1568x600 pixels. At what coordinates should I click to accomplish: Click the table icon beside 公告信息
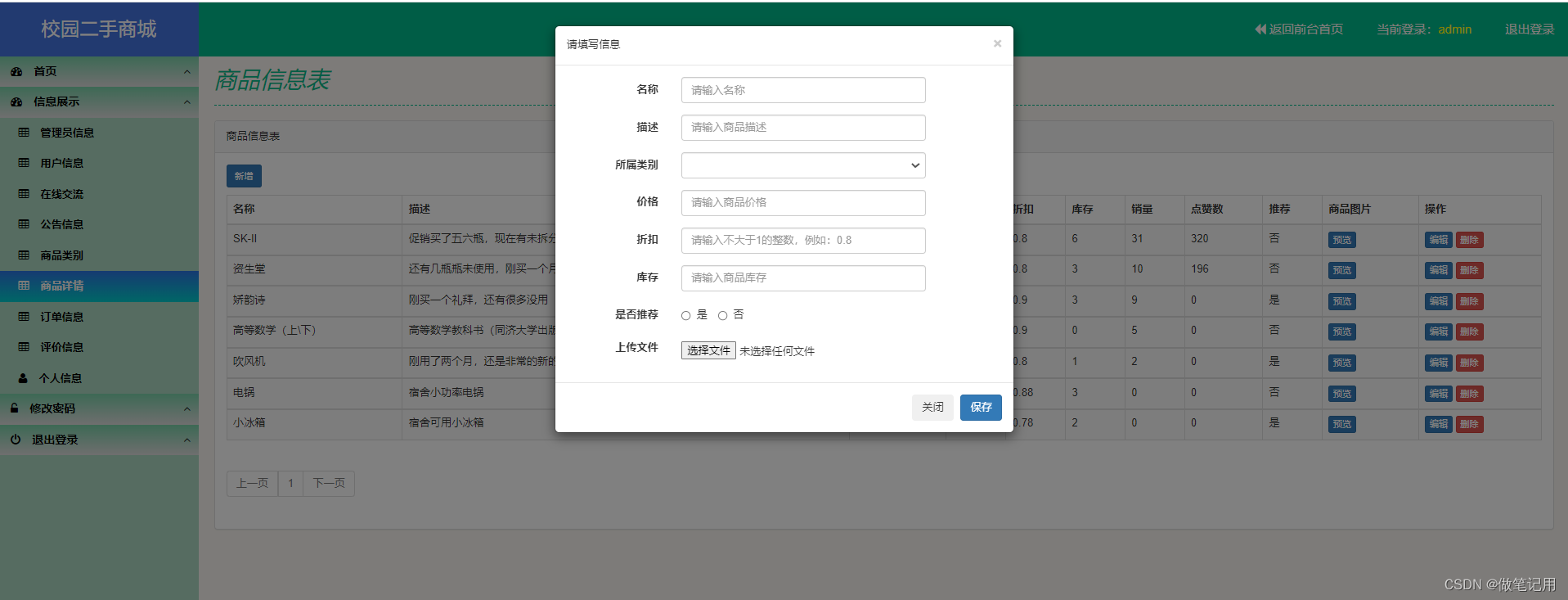(24, 224)
